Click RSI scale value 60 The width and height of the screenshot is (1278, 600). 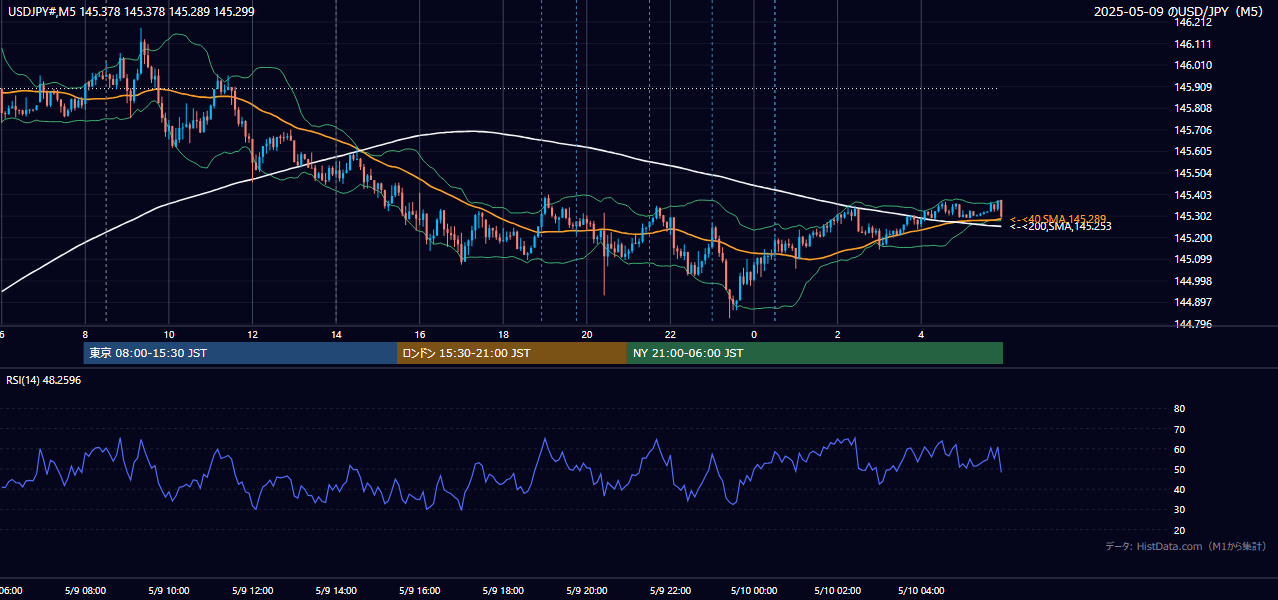coord(1179,449)
